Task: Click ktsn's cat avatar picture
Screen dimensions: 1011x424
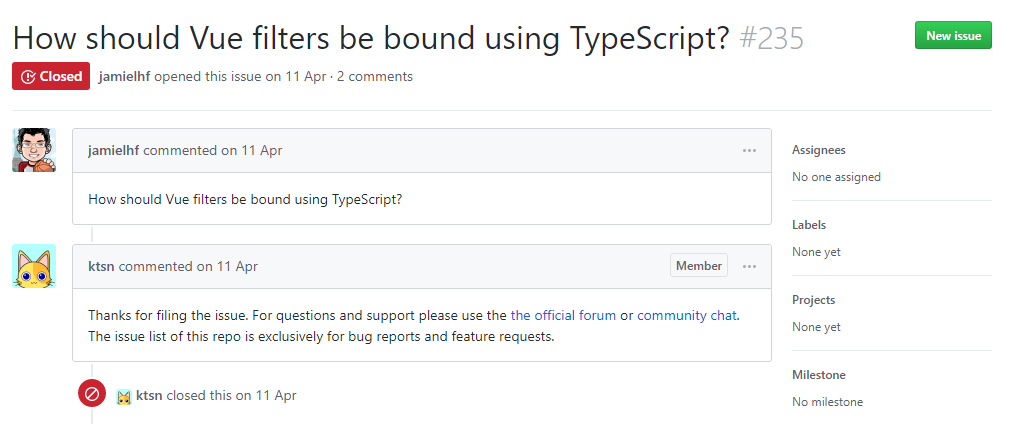Action: click(x=34, y=266)
